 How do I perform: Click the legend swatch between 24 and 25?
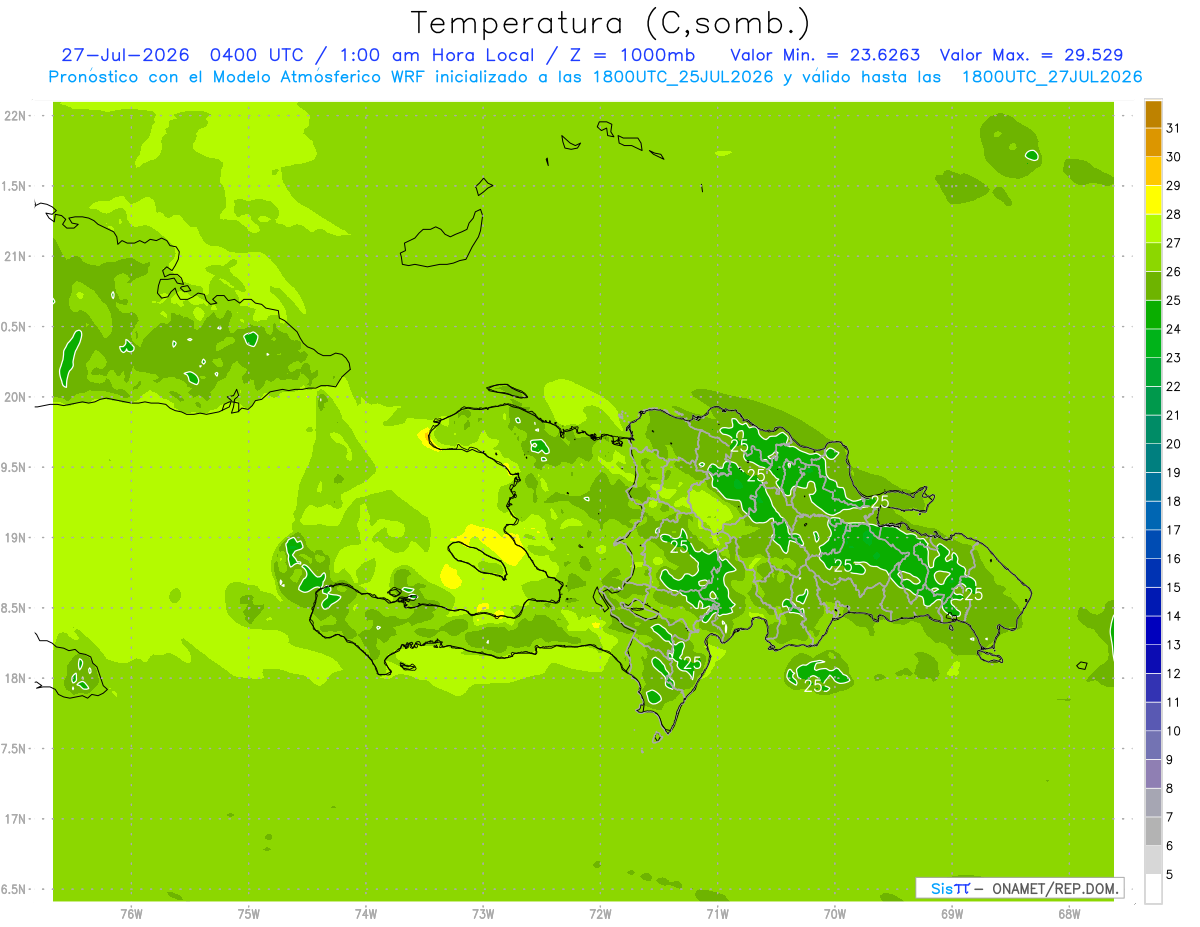tap(1153, 315)
